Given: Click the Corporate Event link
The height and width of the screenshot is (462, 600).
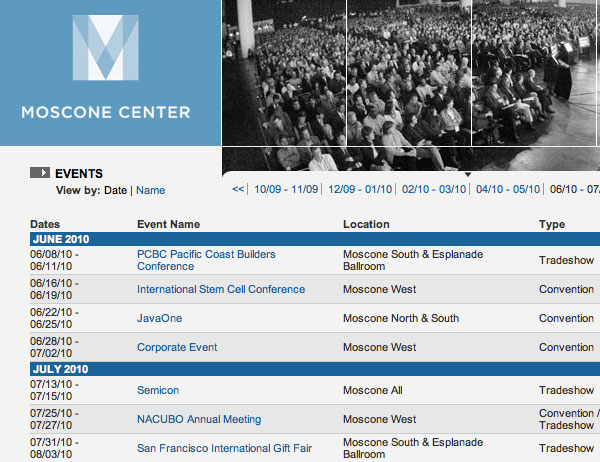Looking at the screenshot, I should coord(177,347).
